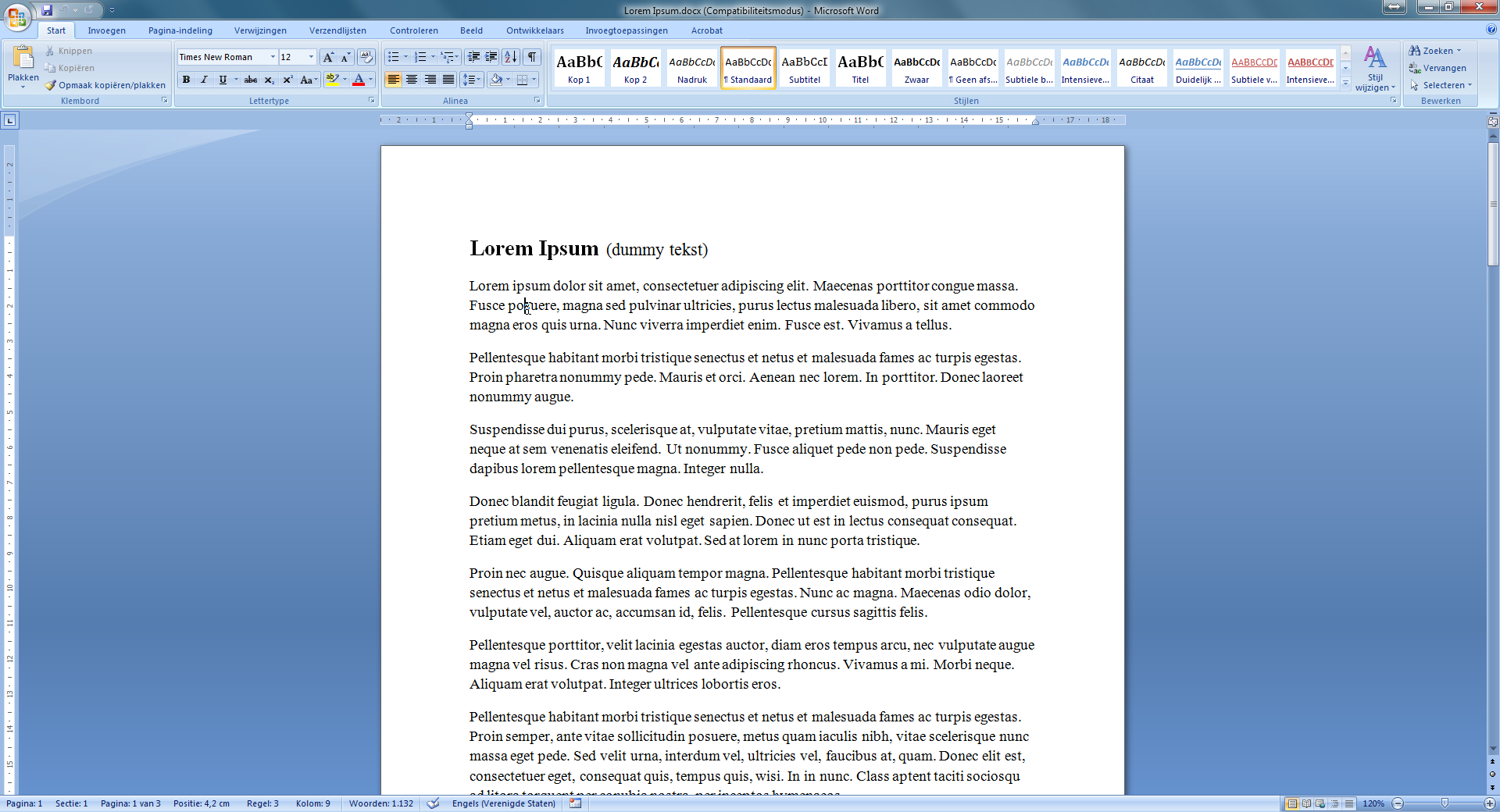1500x812 pixels.
Task: Select Outline view in status bar
Action: click(1334, 803)
